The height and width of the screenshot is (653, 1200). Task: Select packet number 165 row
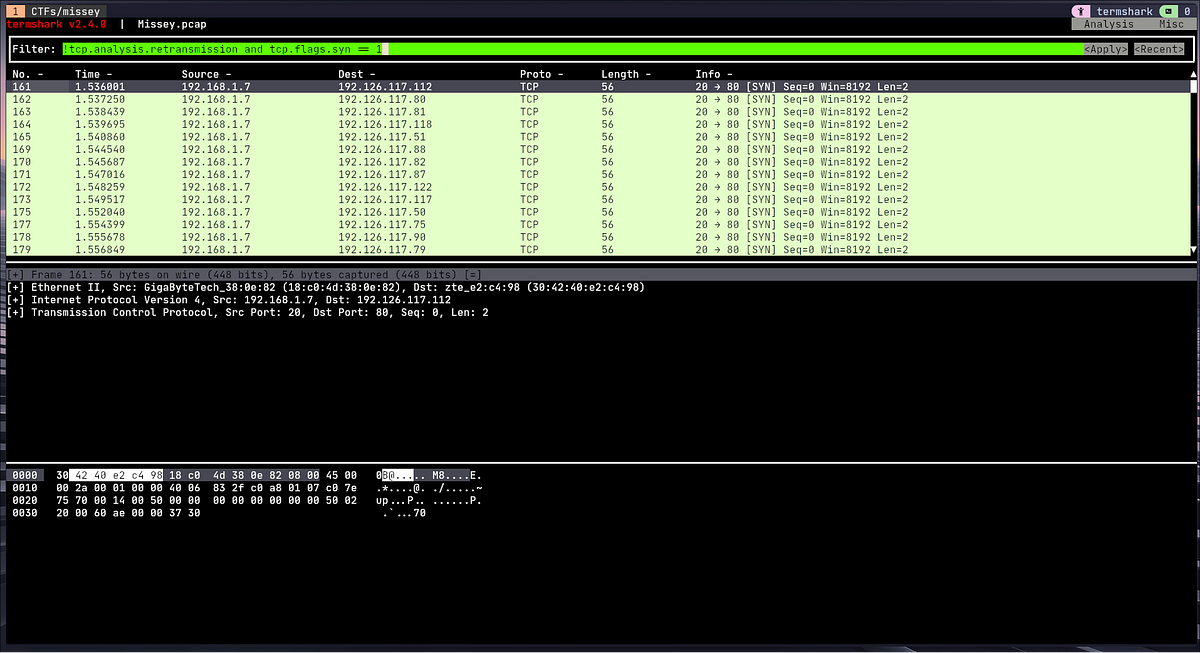pyautogui.click(x=598, y=137)
